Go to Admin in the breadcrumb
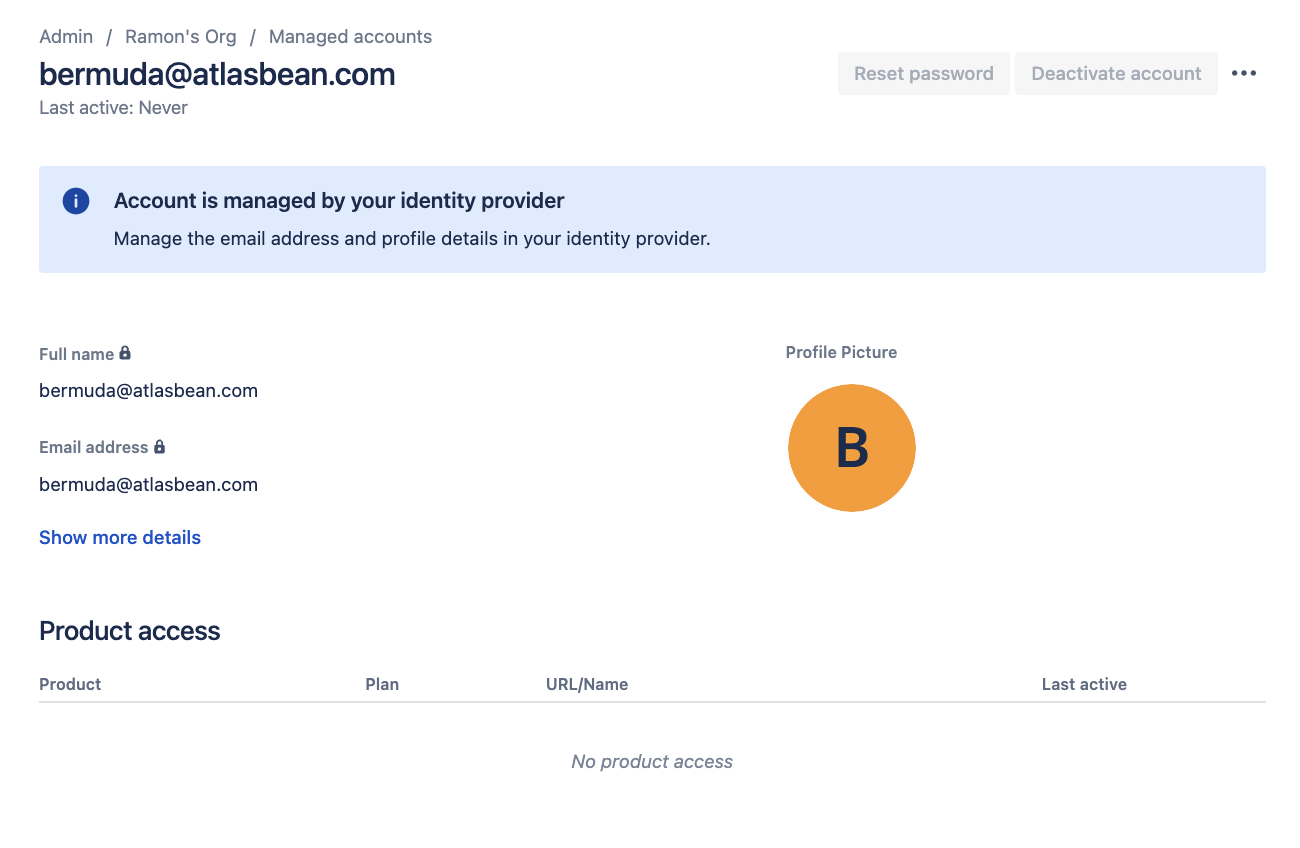Image resolution: width=1300 pixels, height=848 pixels. (x=66, y=37)
